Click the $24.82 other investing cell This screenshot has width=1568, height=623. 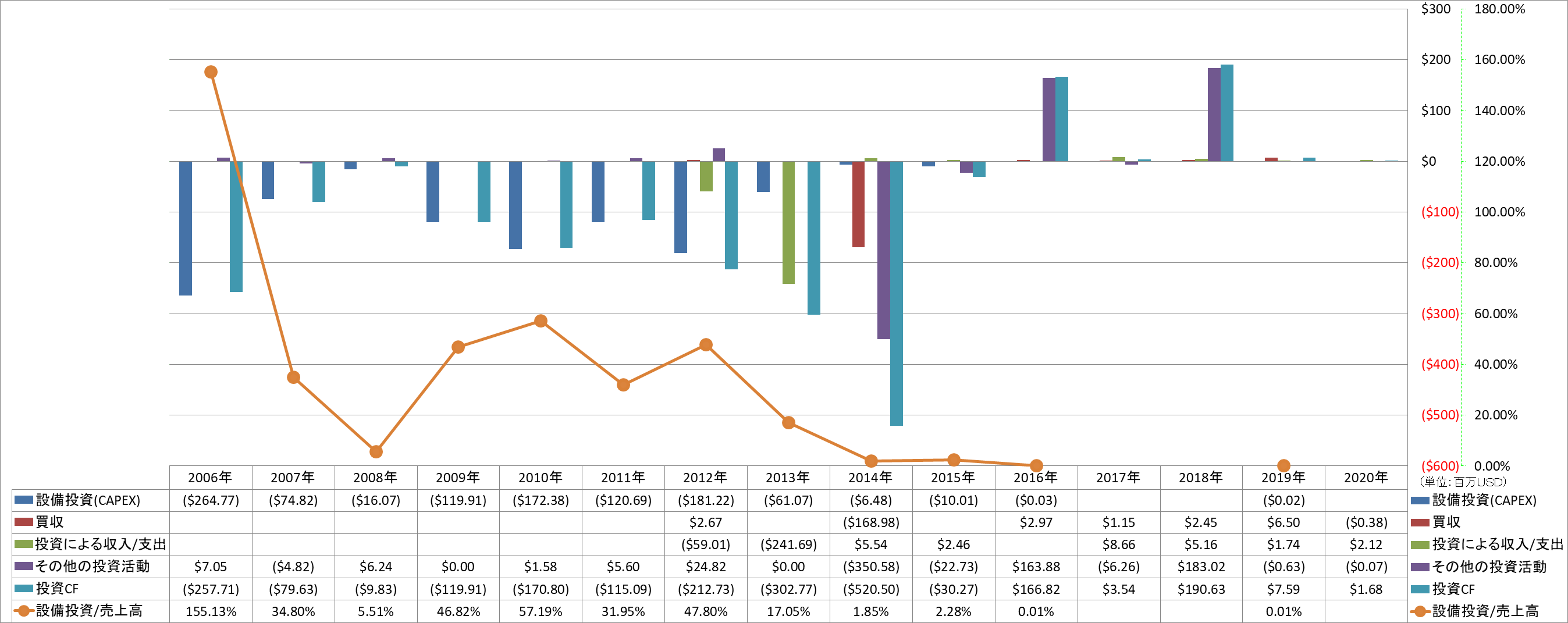pos(706,567)
